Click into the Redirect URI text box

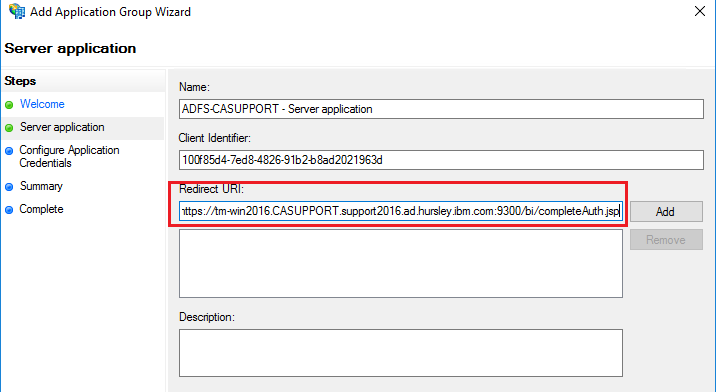pos(401,211)
